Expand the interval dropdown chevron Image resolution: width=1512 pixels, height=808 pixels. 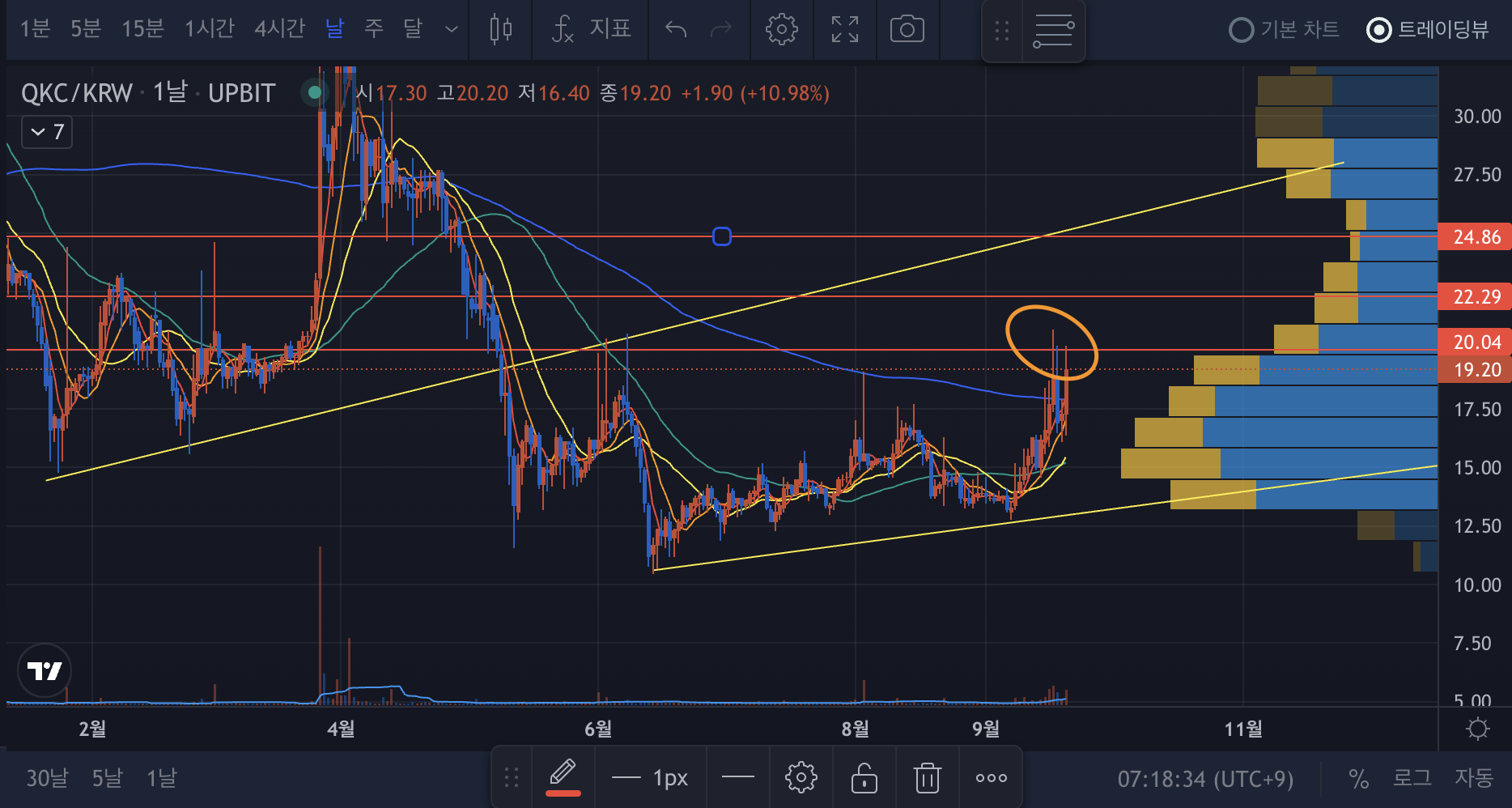point(452,29)
